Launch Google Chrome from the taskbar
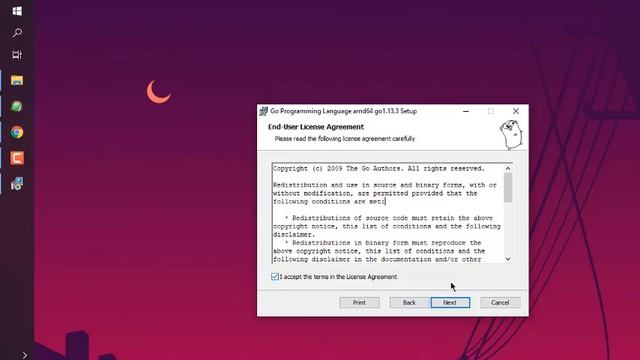This screenshot has width=640, height=360. coord(17,132)
